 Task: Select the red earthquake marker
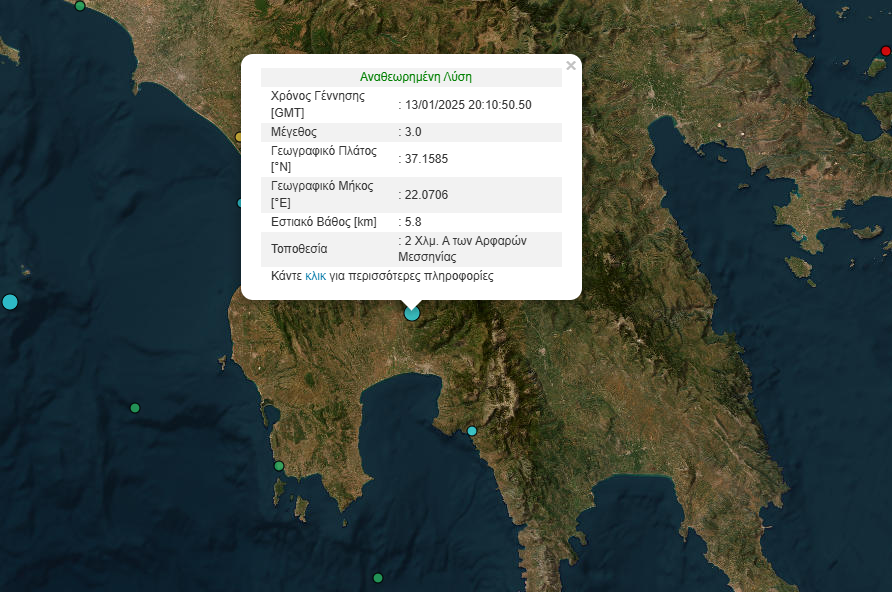point(885,50)
